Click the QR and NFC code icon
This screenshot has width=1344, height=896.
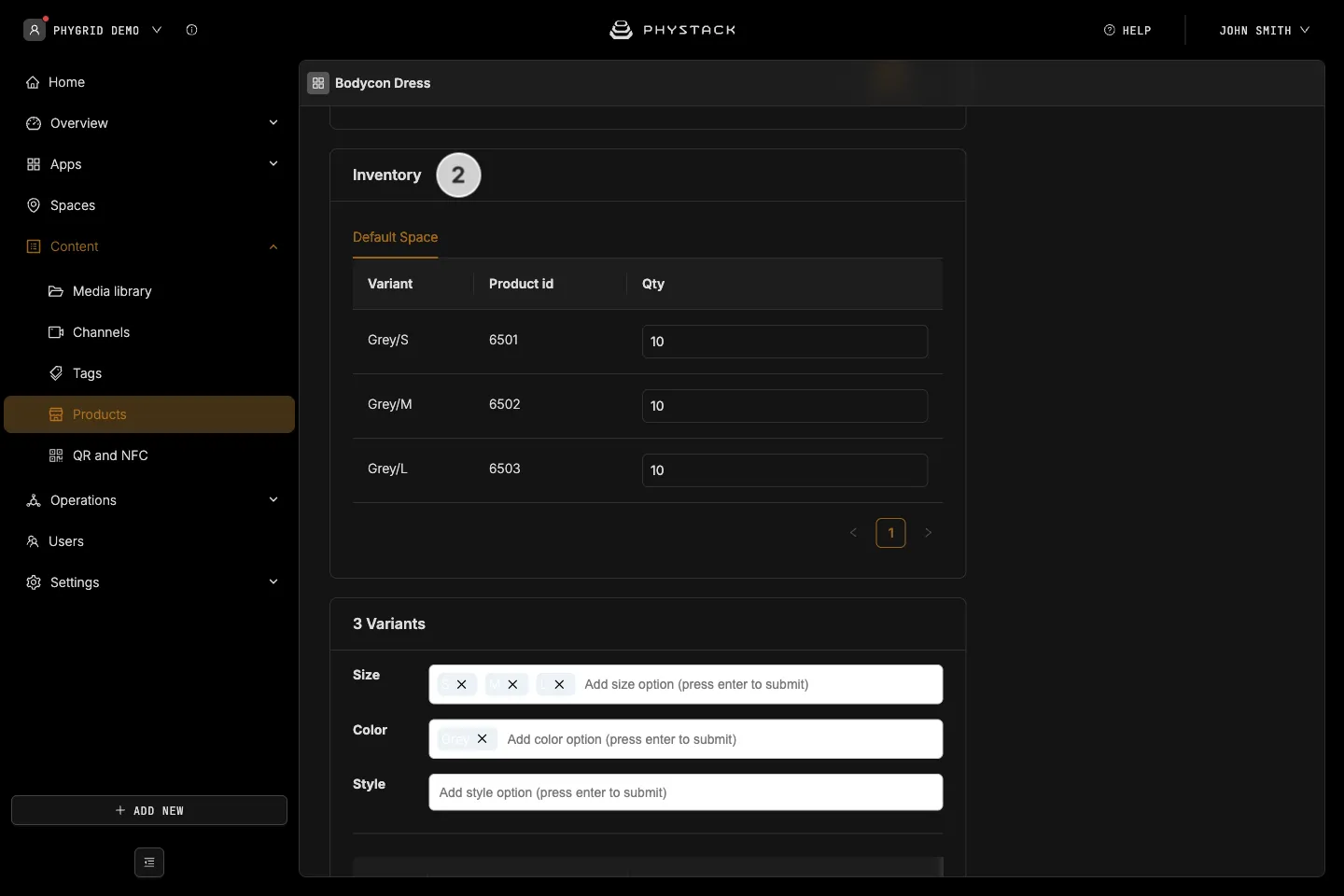[x=56, y=455]
